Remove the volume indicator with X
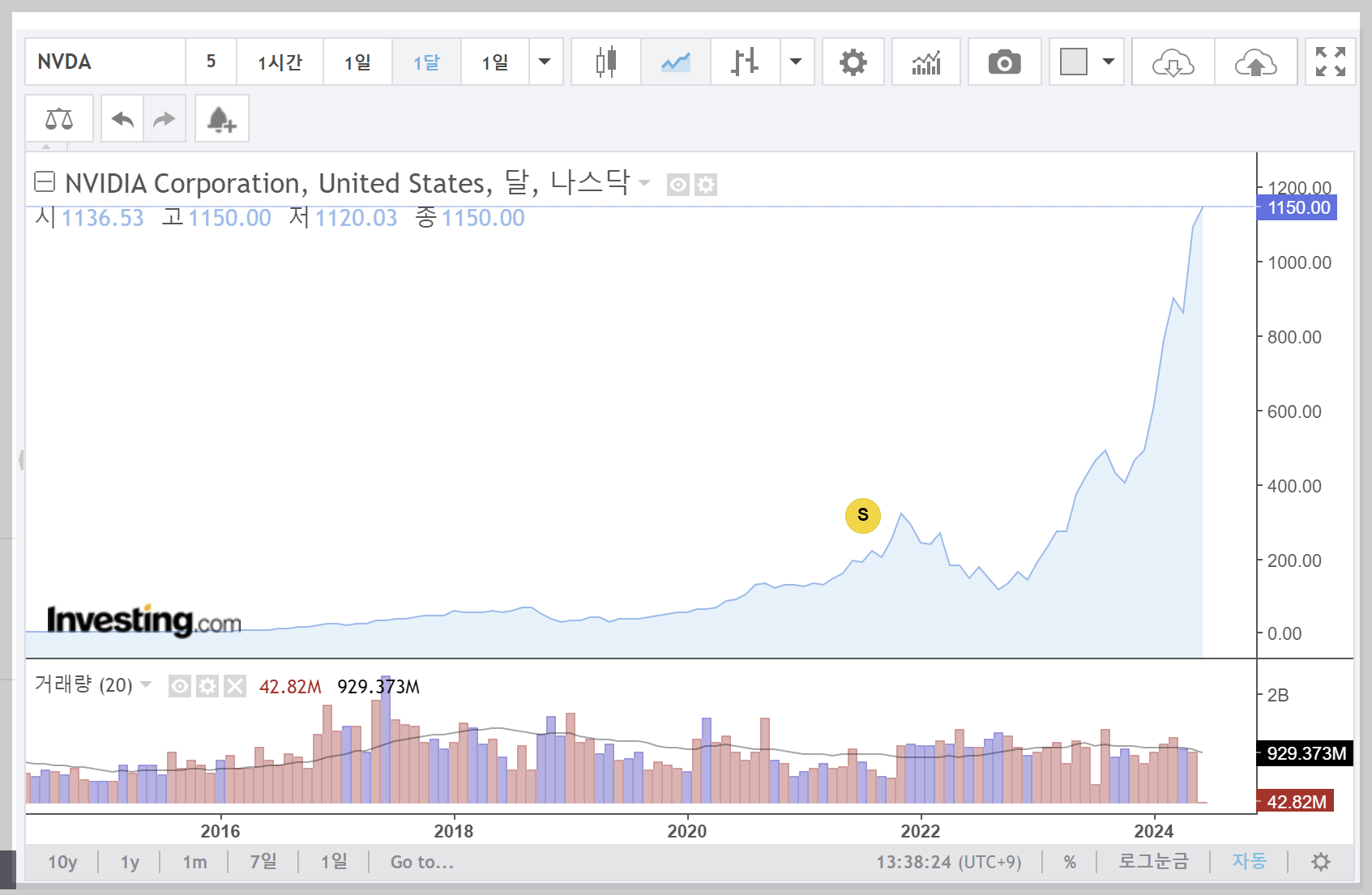This screenshot has width=1372, height=895. point(235,687)
